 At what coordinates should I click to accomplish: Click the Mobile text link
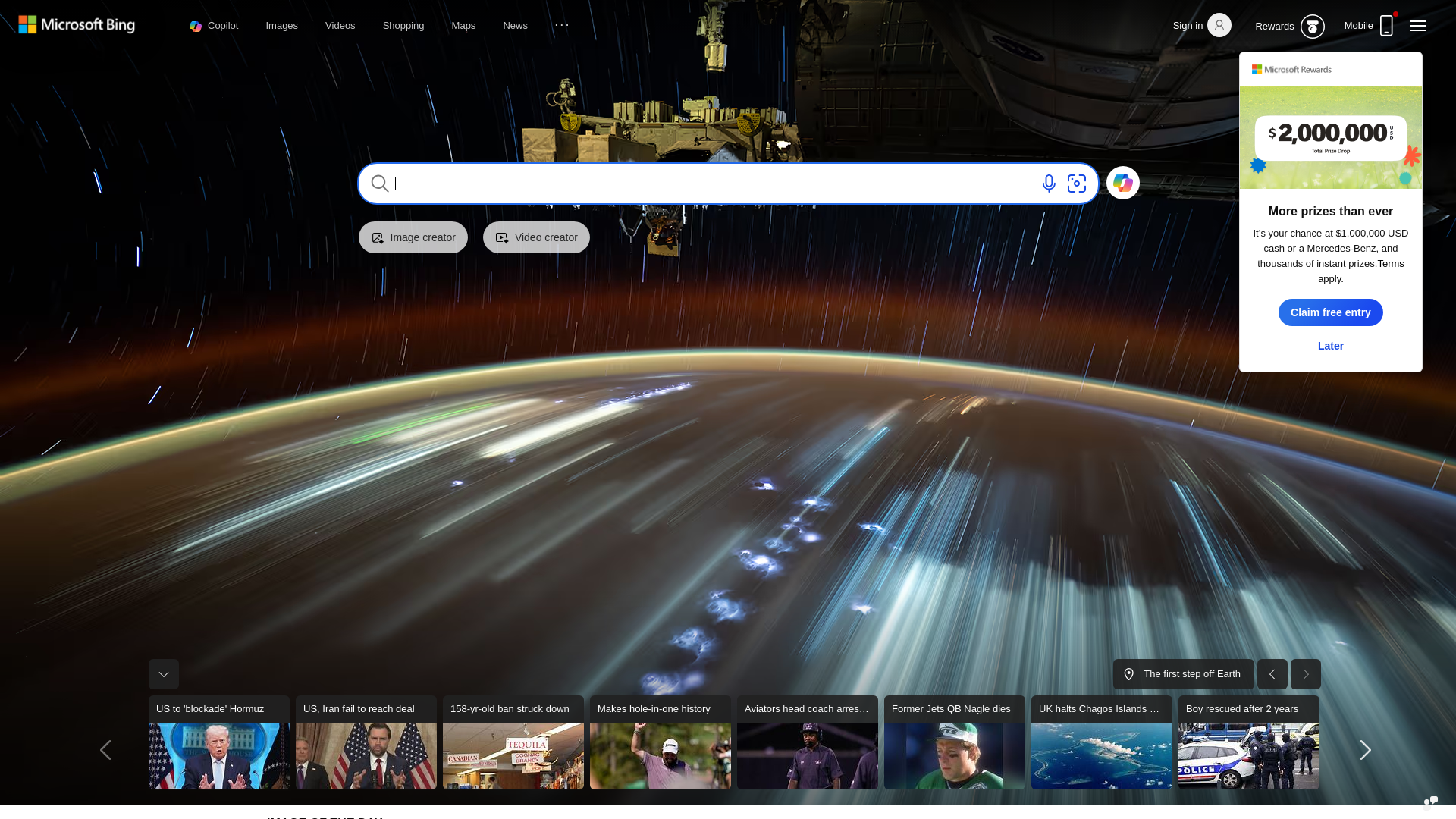[1358, 26]
